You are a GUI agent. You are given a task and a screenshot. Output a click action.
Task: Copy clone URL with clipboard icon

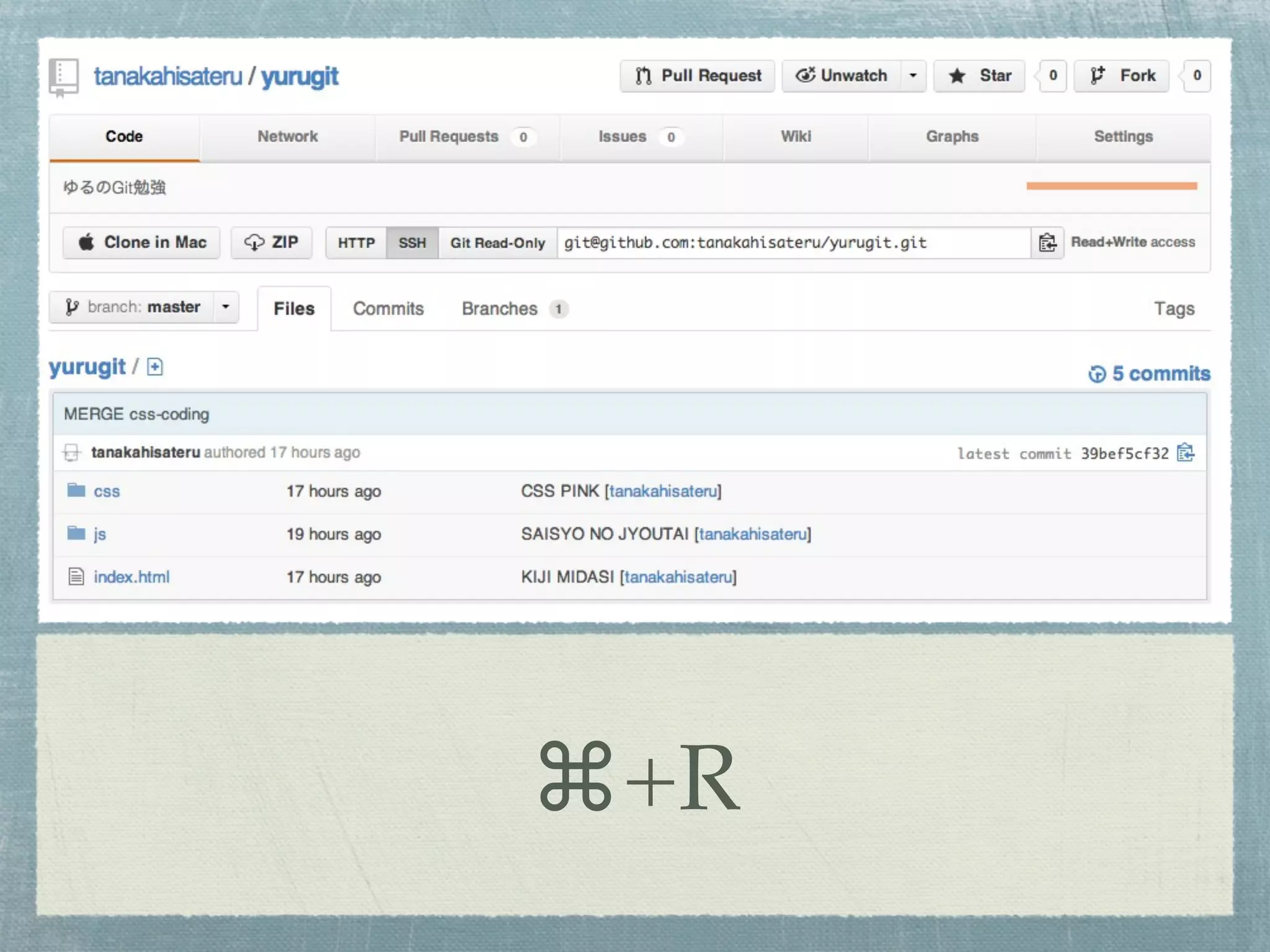[1047, 242]
